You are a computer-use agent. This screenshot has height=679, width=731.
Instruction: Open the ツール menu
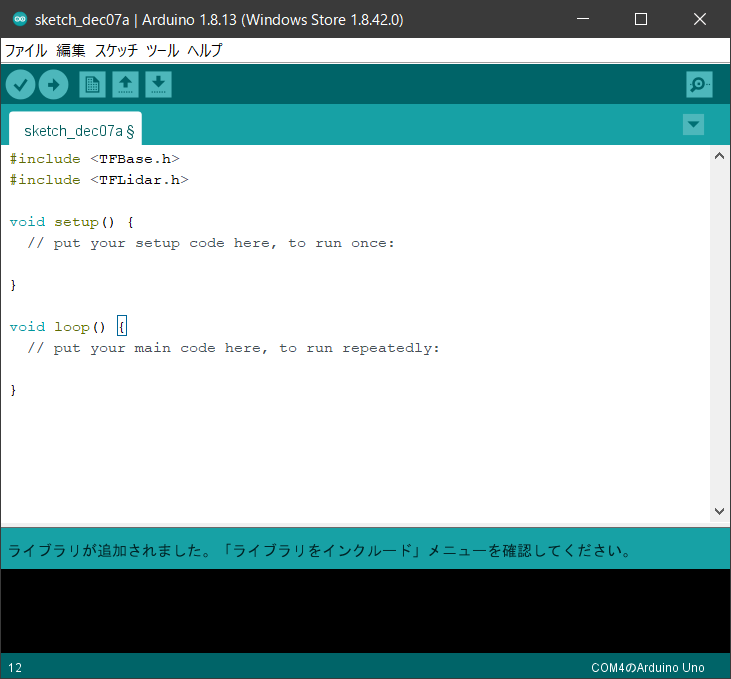pyautogui.click(x=162, y=50)
